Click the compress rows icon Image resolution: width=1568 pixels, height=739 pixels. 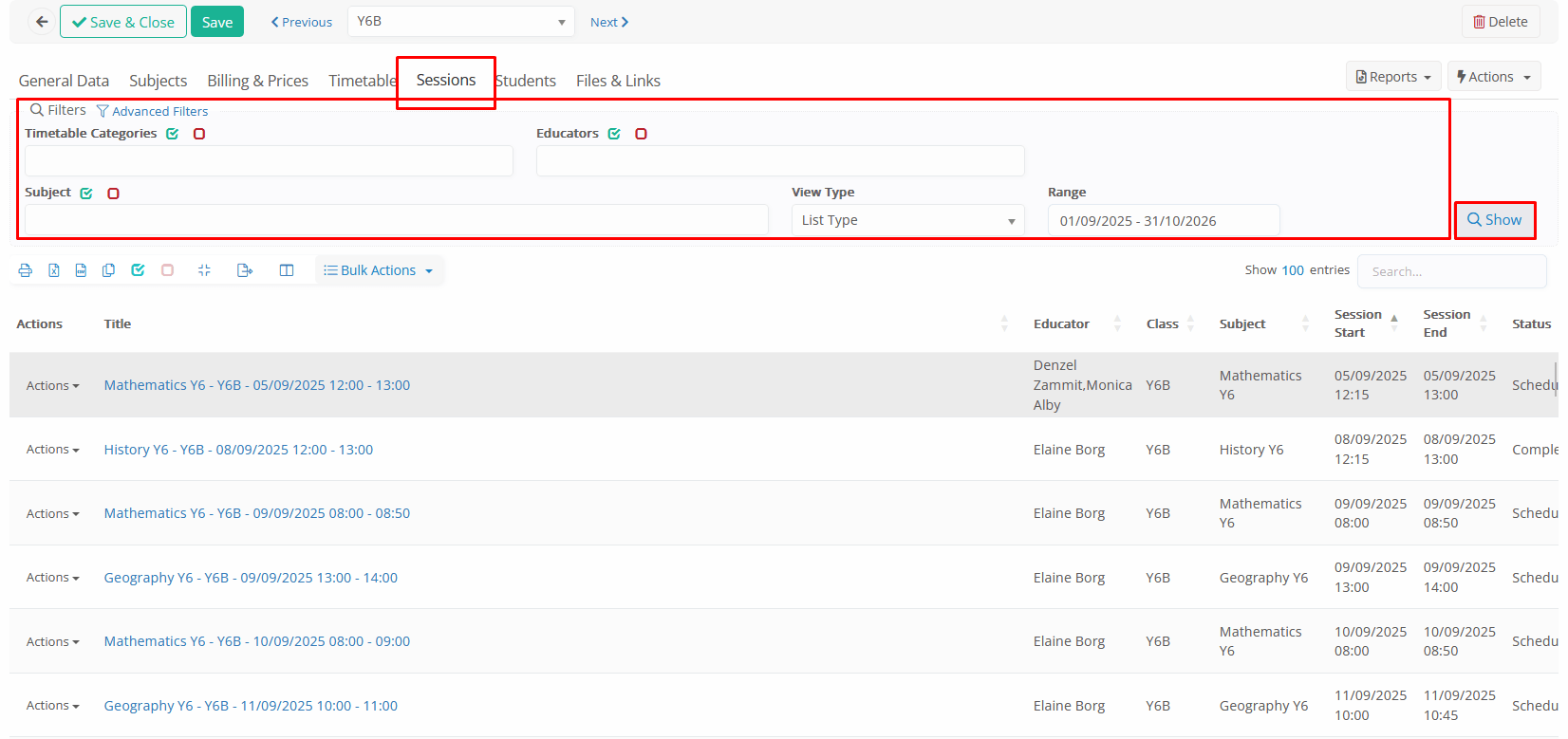click(x=204, y=270)
